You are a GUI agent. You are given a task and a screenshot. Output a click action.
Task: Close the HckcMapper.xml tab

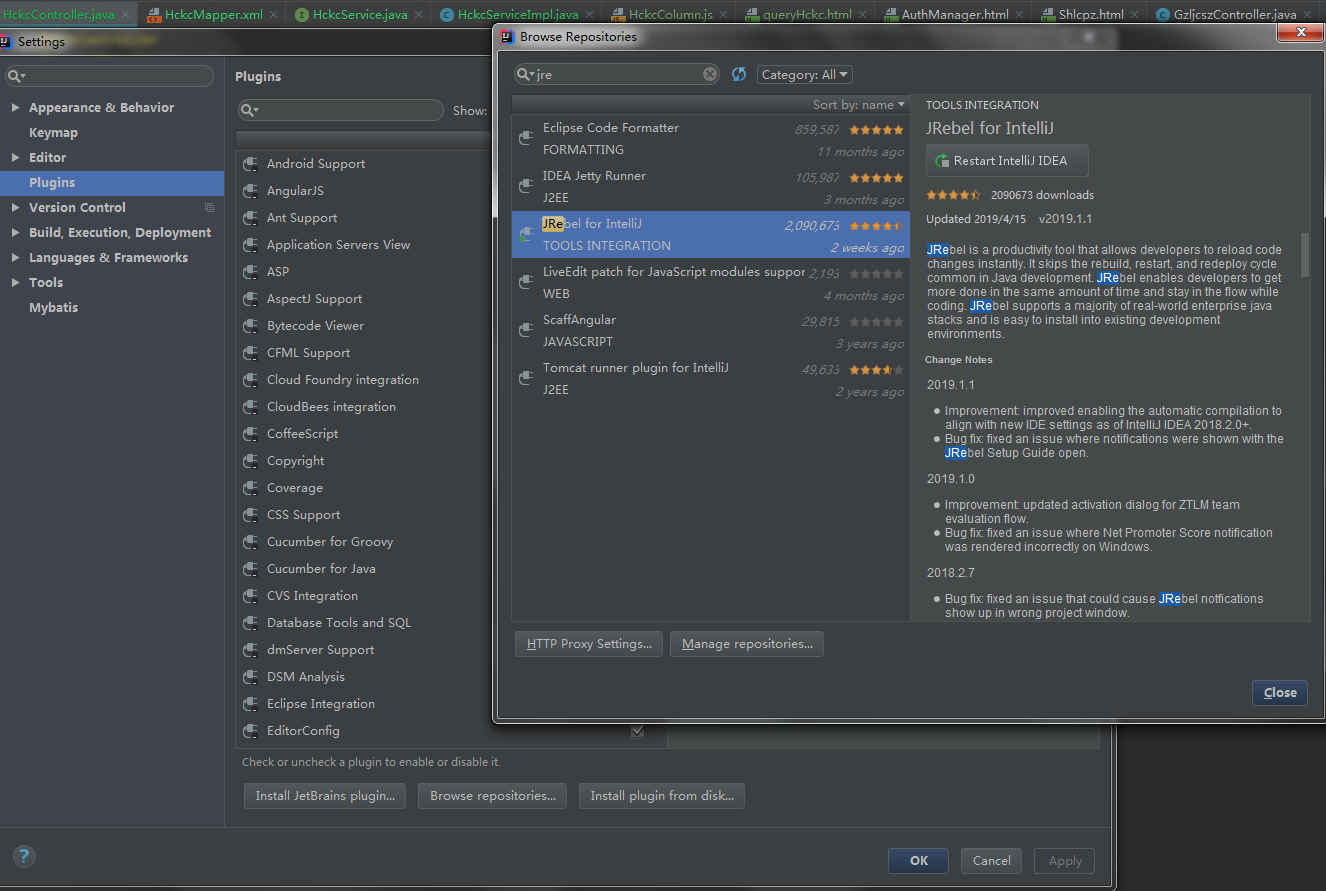click(273, 15)
